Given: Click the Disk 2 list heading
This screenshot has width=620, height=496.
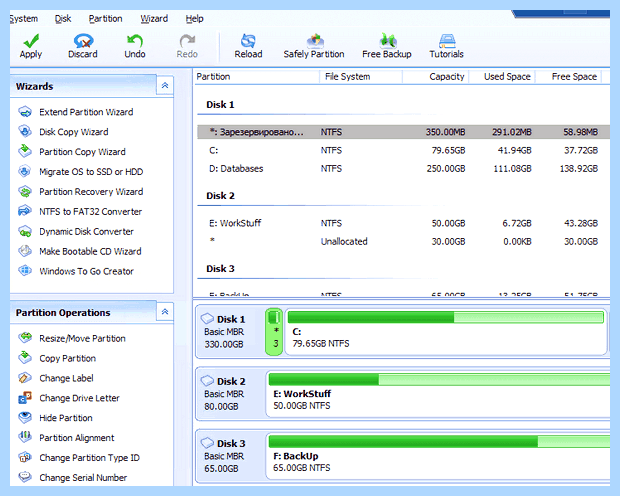Looking at the screenshot, I should pos(220,196).
